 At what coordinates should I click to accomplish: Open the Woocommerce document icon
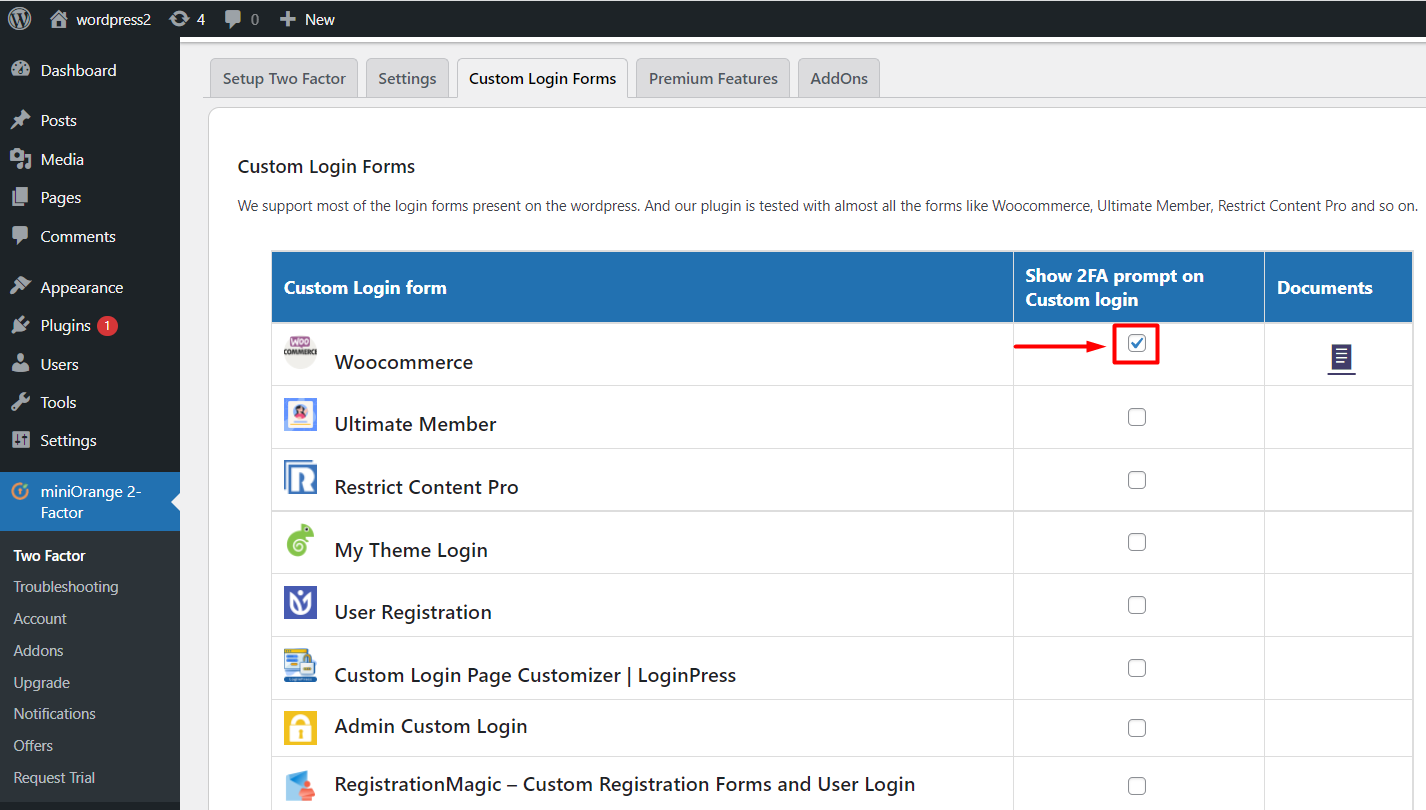1341,358
